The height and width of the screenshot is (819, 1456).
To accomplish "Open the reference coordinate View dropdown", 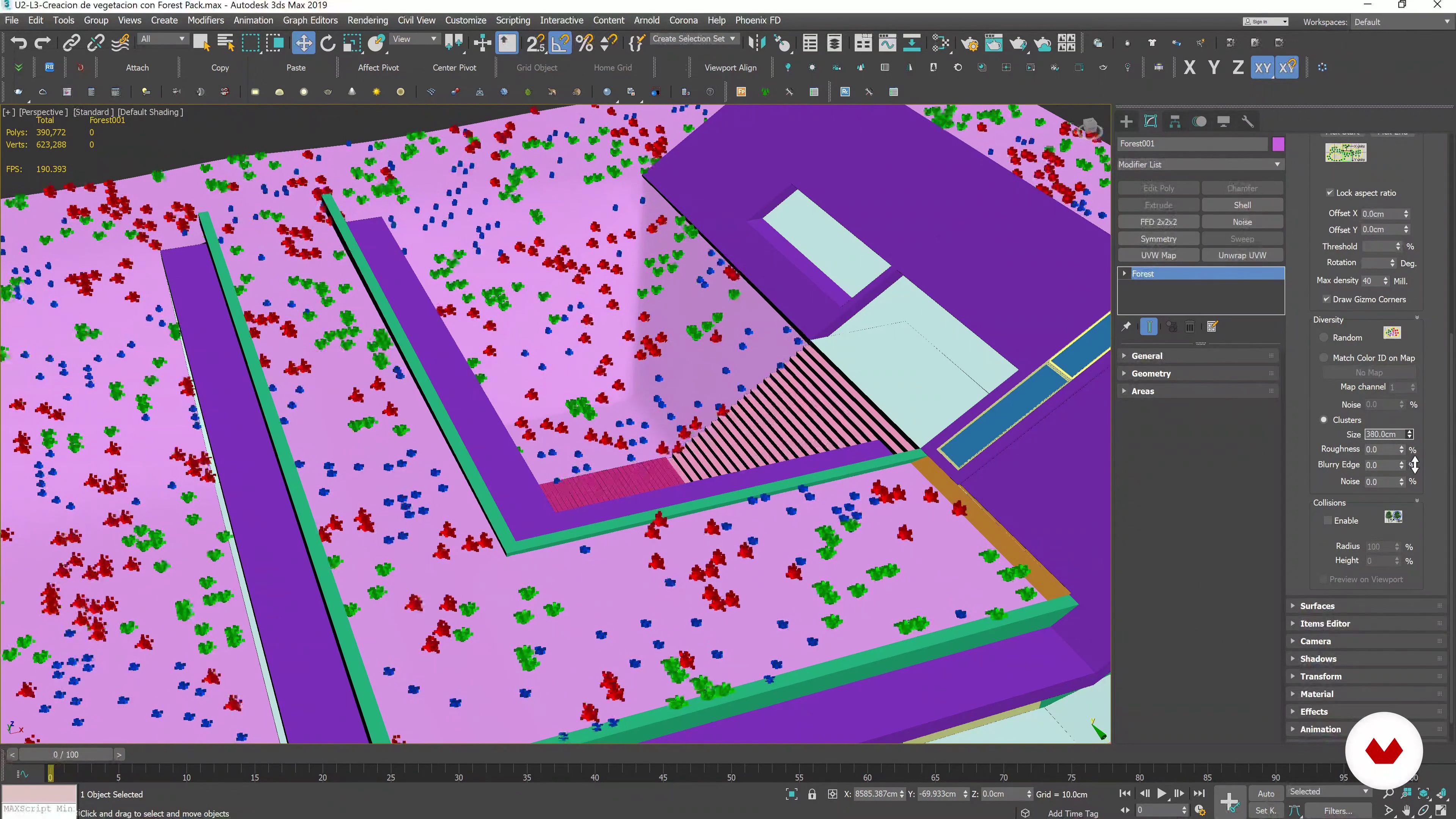I will pos(415,39).
